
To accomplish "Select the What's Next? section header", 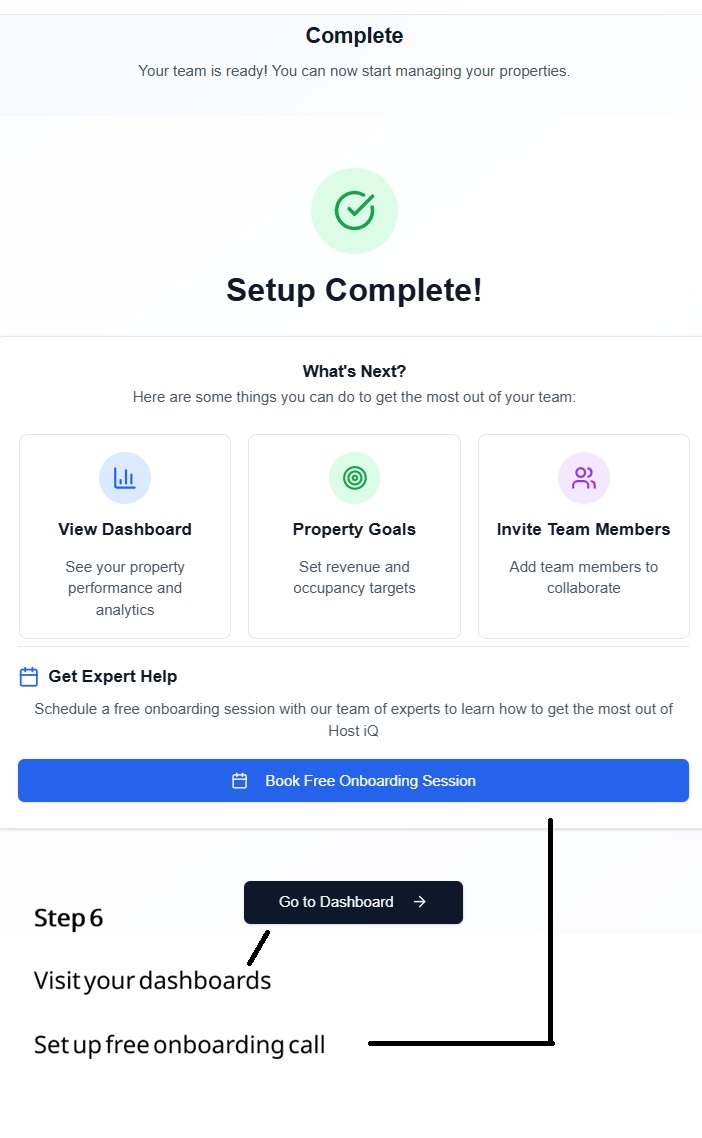I will pyautogui.click(x=354, y=370).
